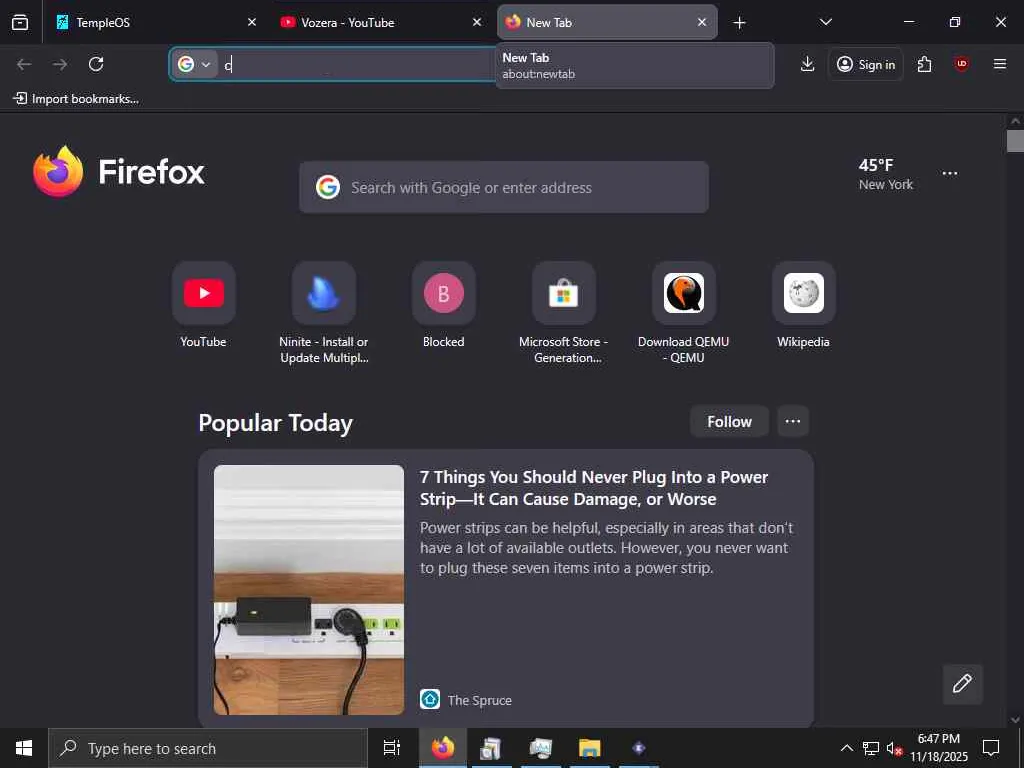Open the YouTube shortcut tile

(203, 306)
